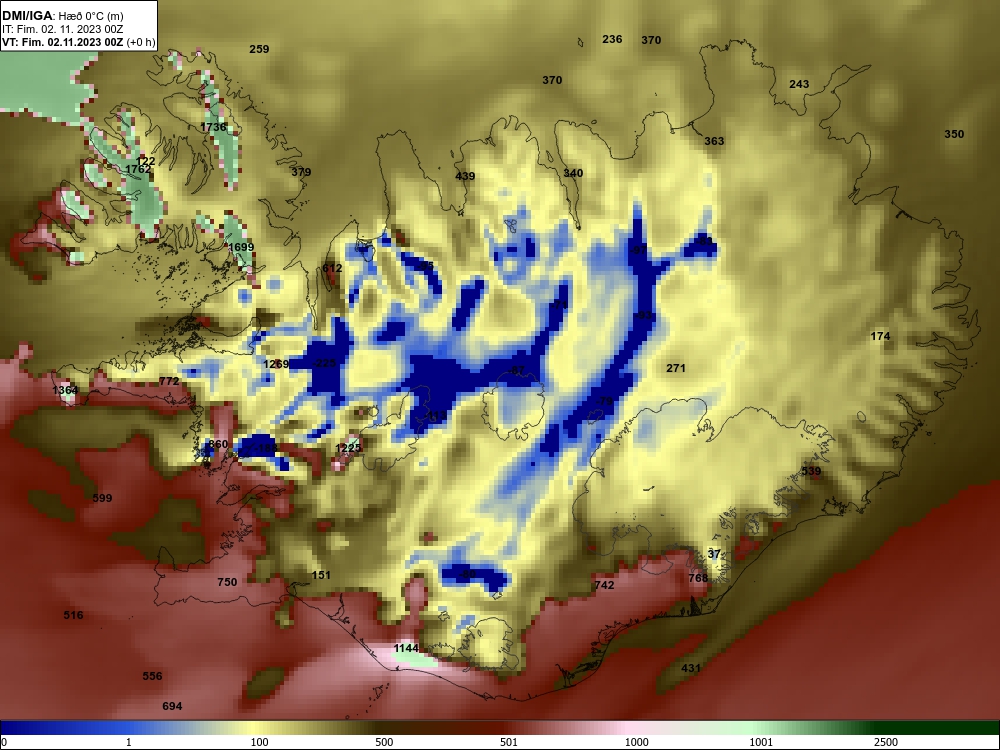
Task: Click the map value 1699
Action: [x=241, y=247]
